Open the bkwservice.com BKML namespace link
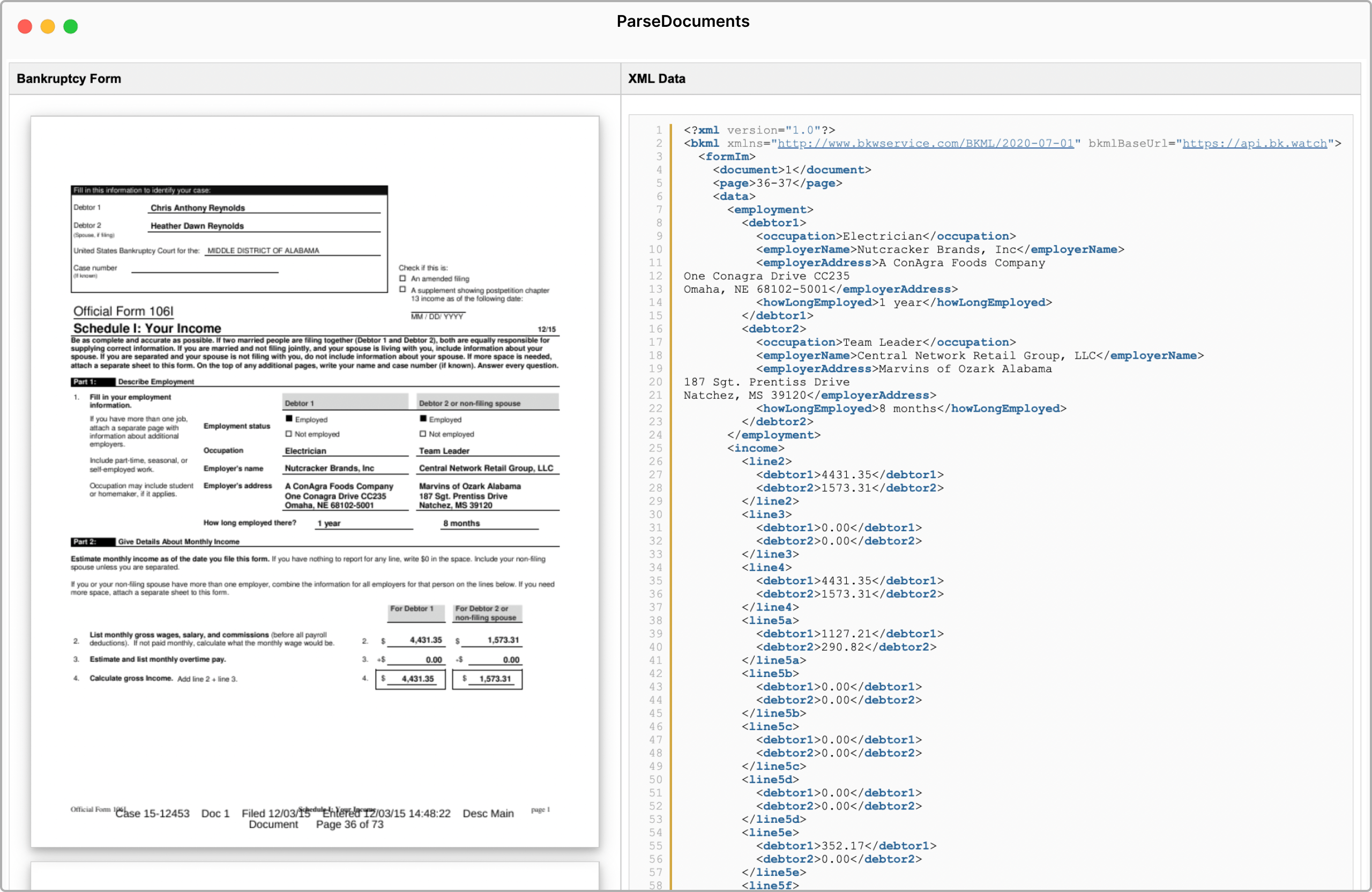 925,144
